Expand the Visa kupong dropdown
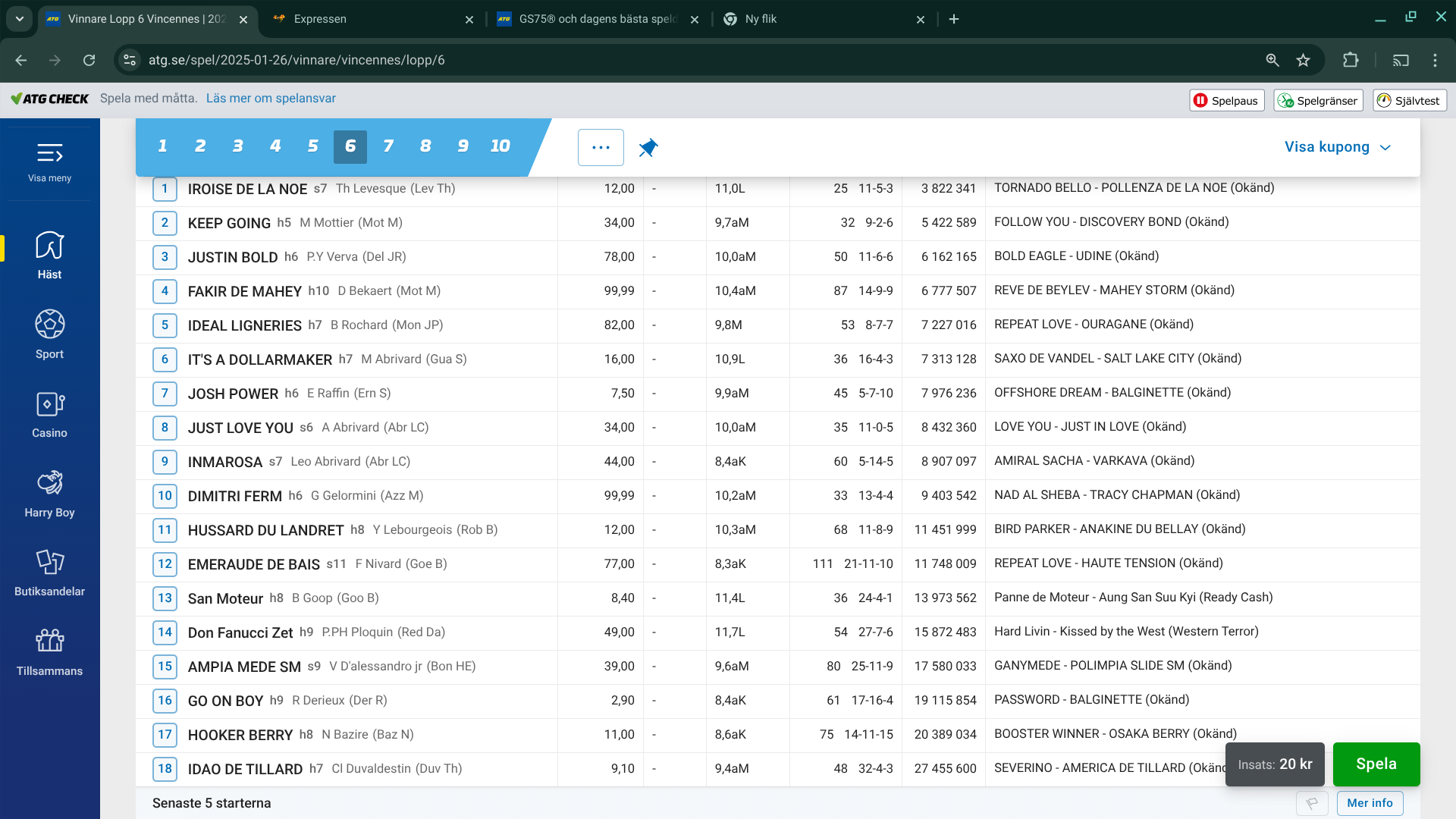 click(x=1337, y=147)
